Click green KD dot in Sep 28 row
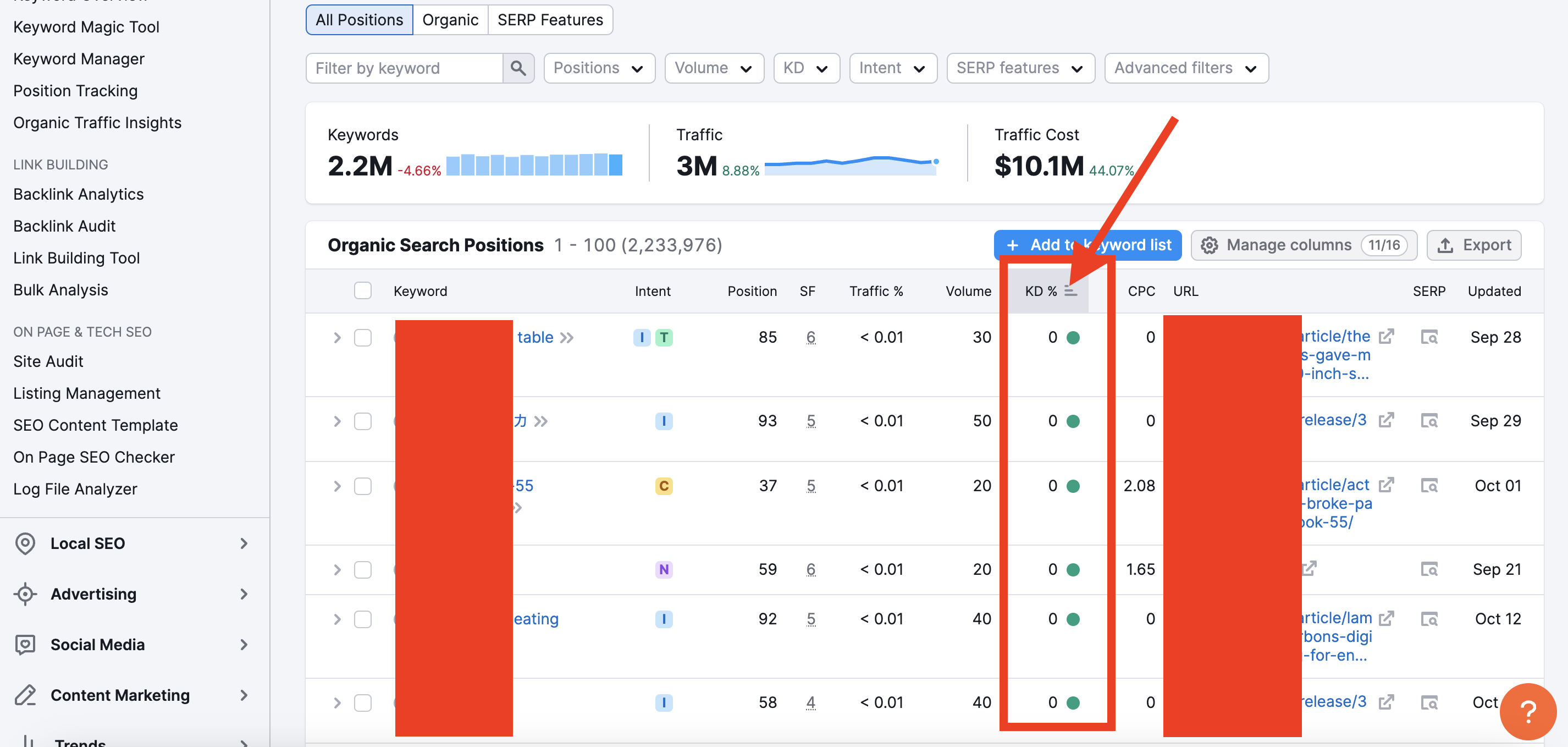Viewport: 1568px width, 747px height. tap(1073, 338)
